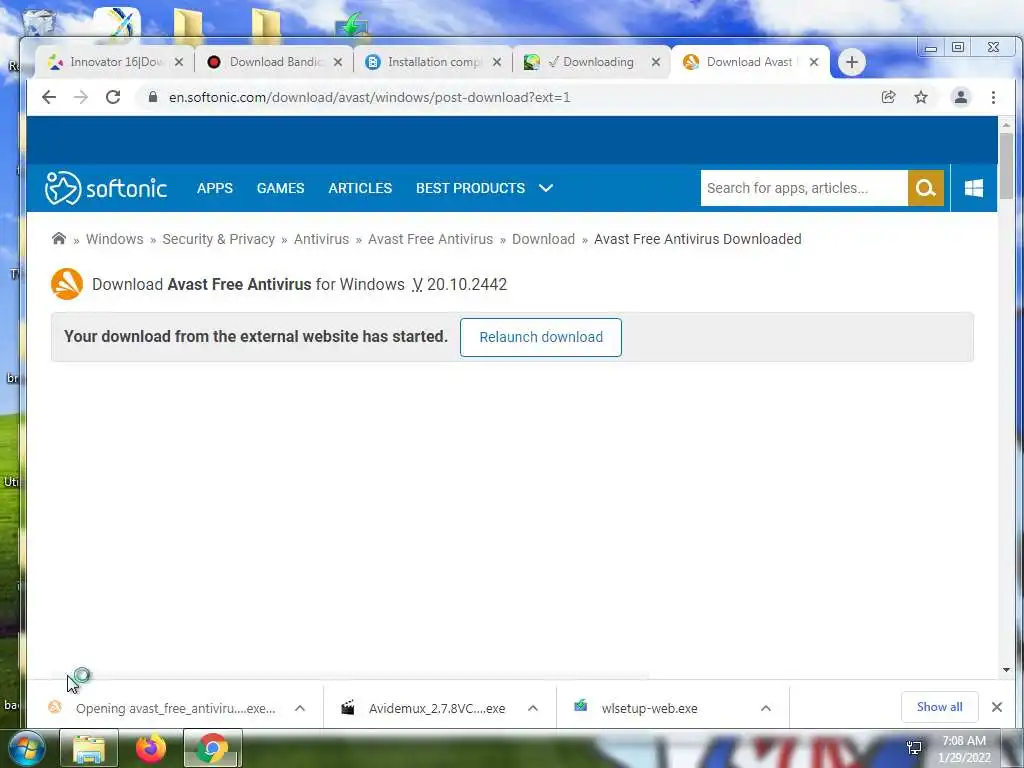Share this page via share icon
1024x768 pixels.
[x=888, y=97]
